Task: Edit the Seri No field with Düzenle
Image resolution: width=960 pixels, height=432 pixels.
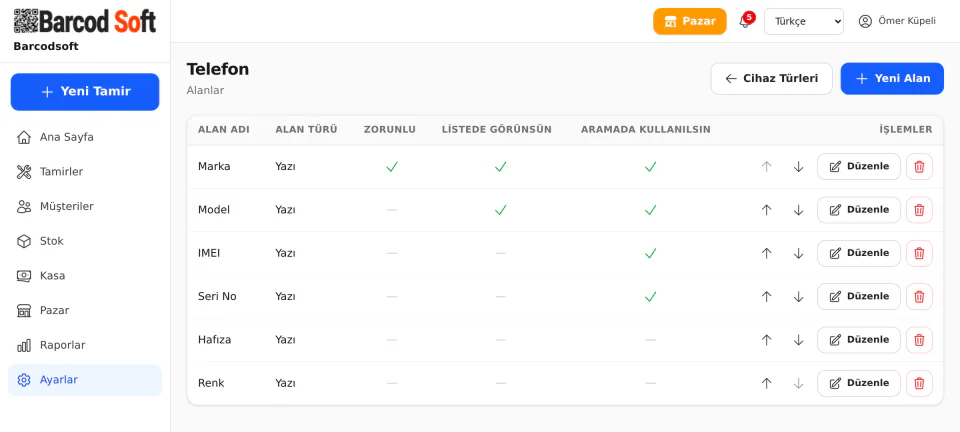Action: point(859,297)
